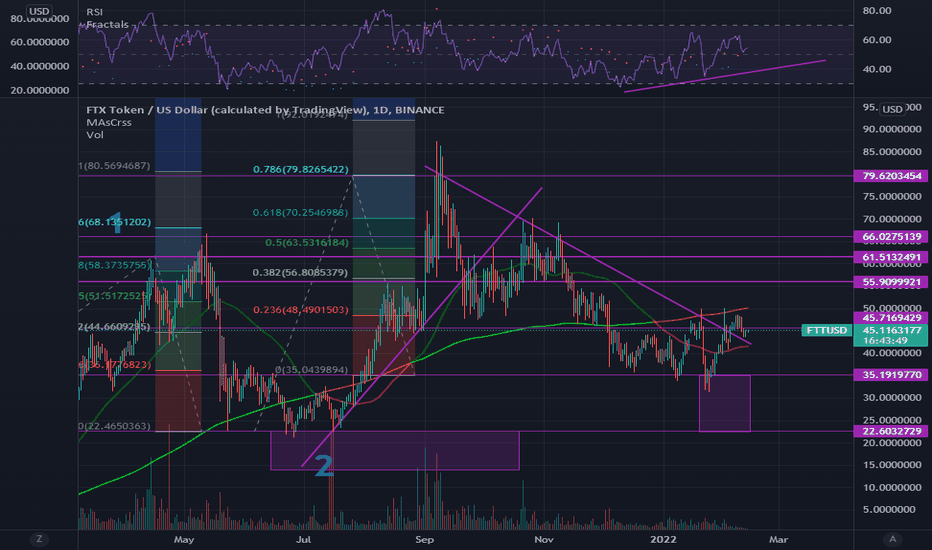The height and width of the screenshot is (550, 932).
Task: Select the Fib label 1(80.5694687)
Action: 114,166
